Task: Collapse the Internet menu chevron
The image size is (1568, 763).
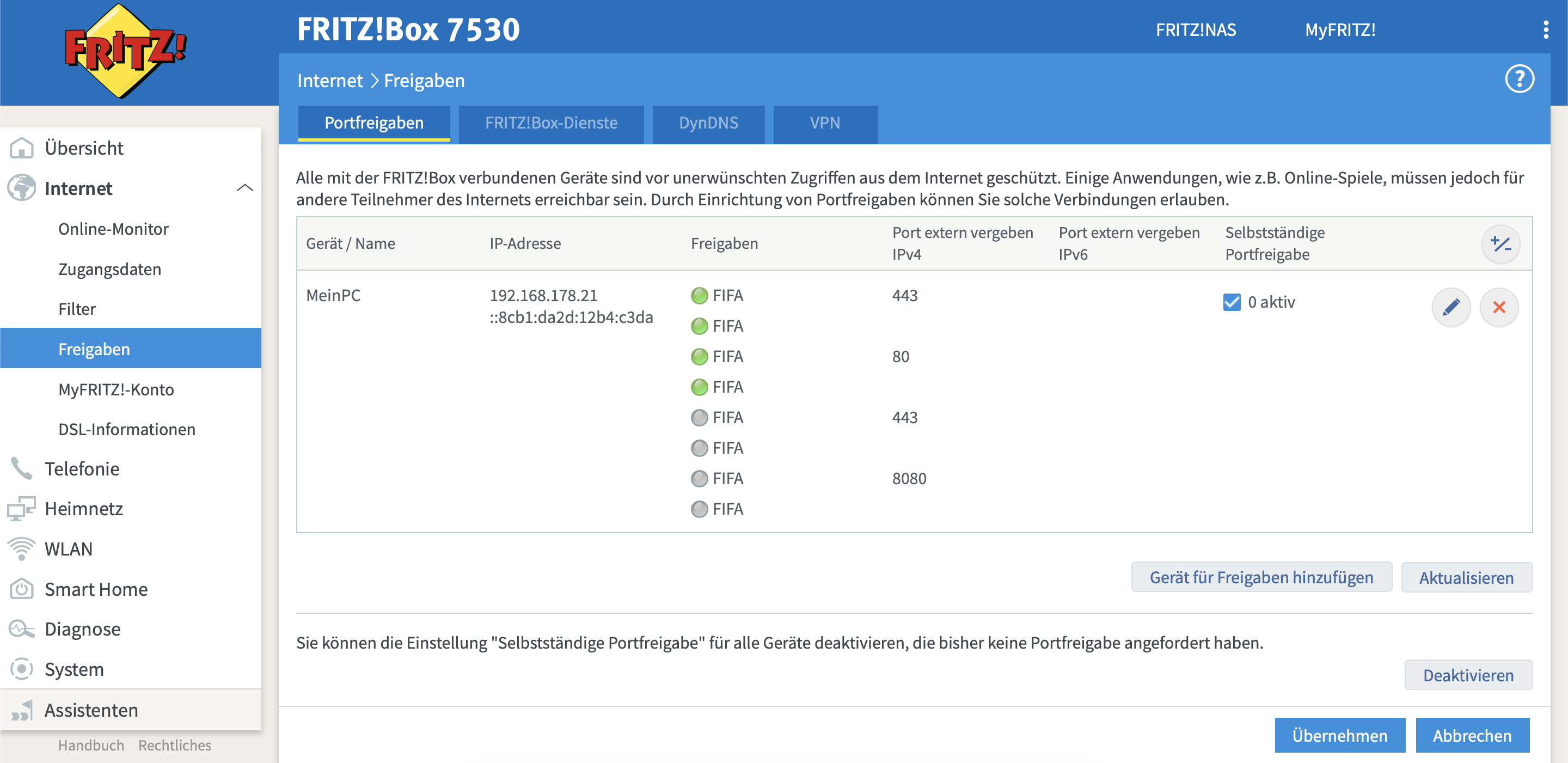Action: click(244, 187)
